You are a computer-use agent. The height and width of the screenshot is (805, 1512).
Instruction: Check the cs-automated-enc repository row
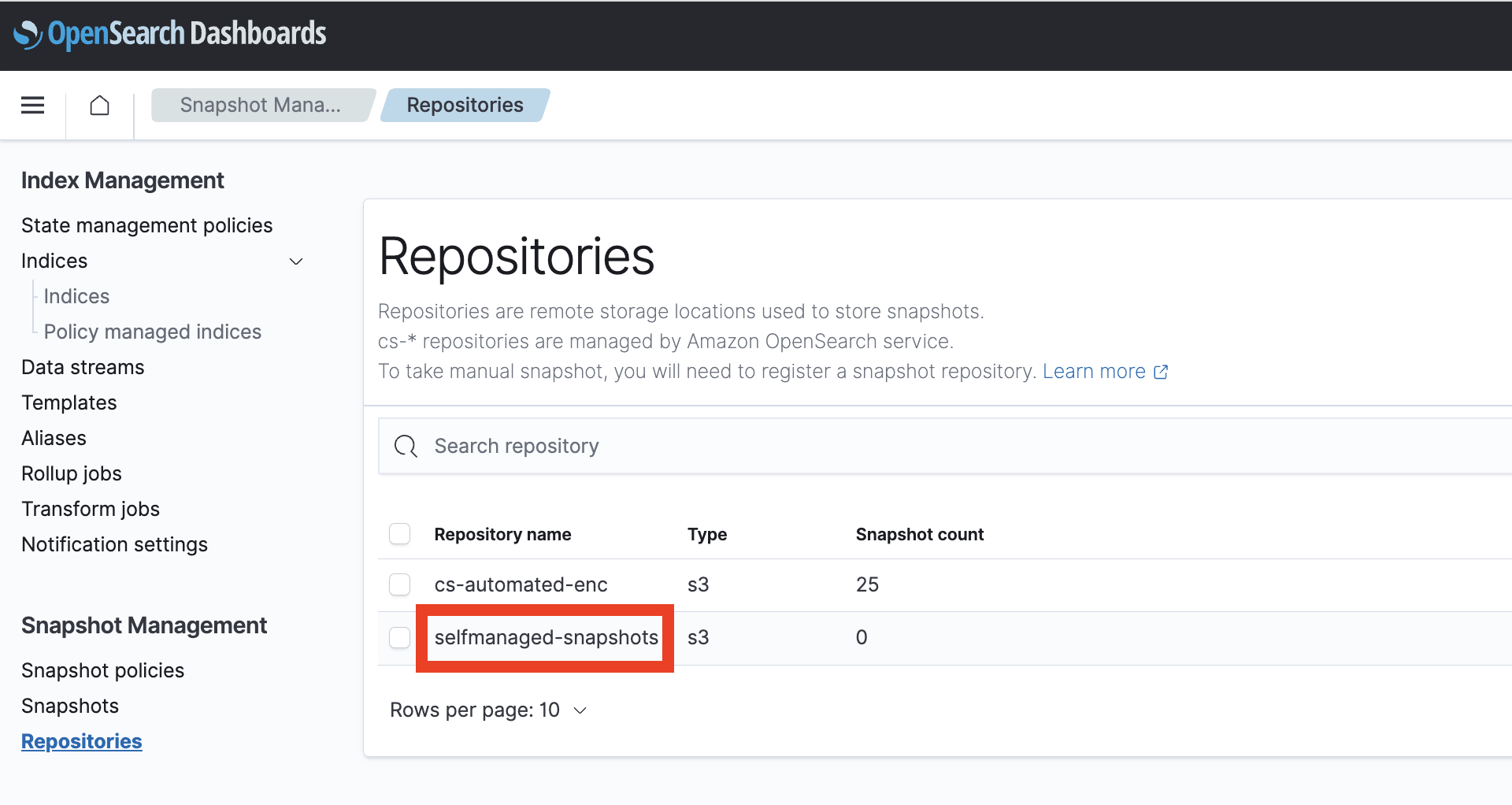[400, 584]
